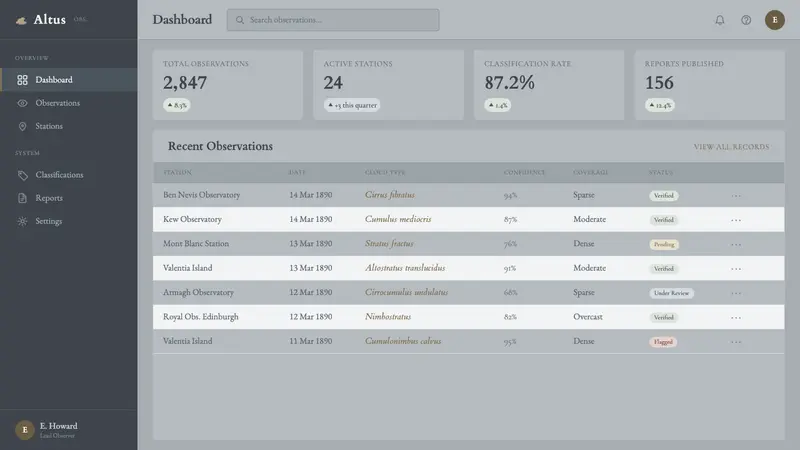Click the Total Observations 2,847 value
The height and width of the screenshot is (450, 800).
(x=185, y=83)
